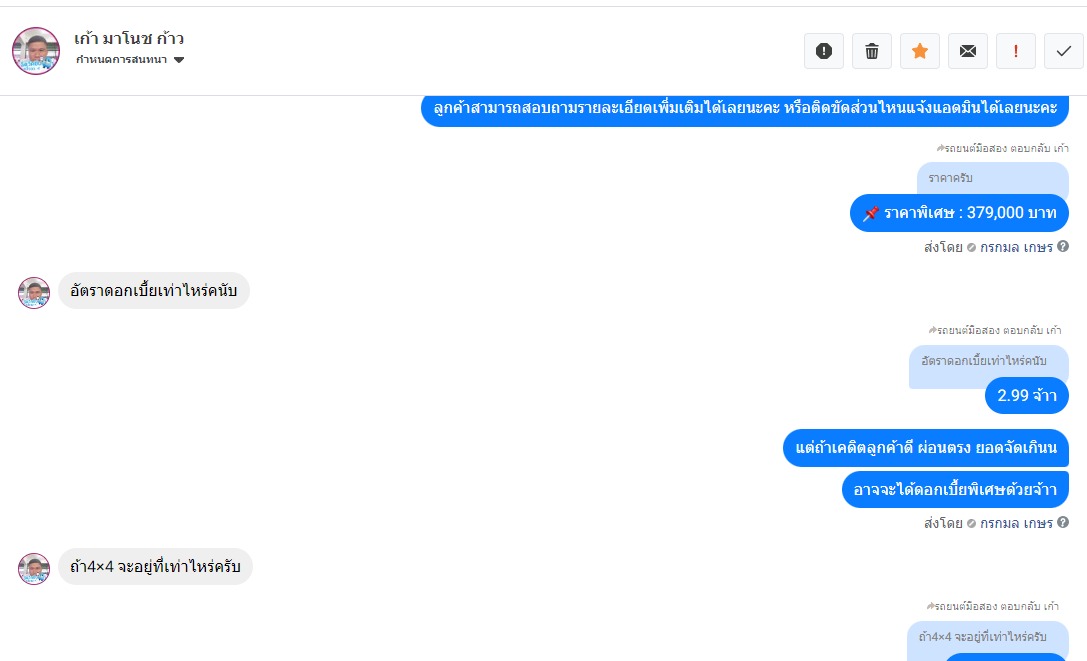Click the red exclamation priority icon
Image resolution: width=1087 pixels, height=661 pixels.
pos(1015,51)
